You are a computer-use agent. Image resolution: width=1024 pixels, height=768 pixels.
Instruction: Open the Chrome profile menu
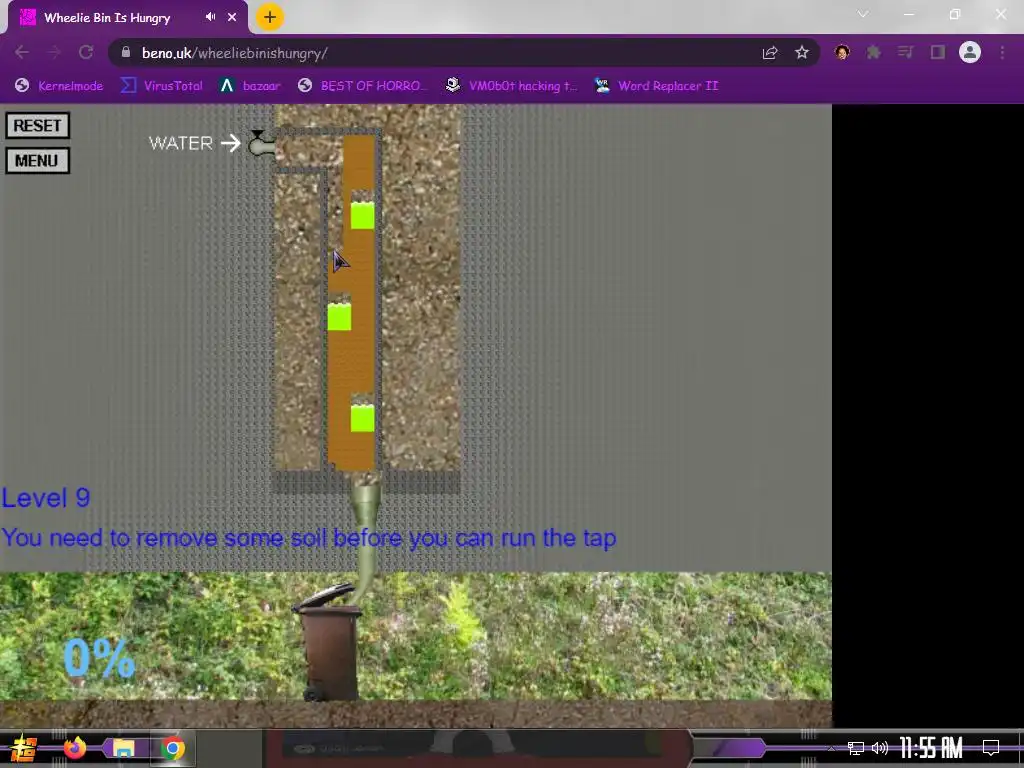[x=970, y=52]
